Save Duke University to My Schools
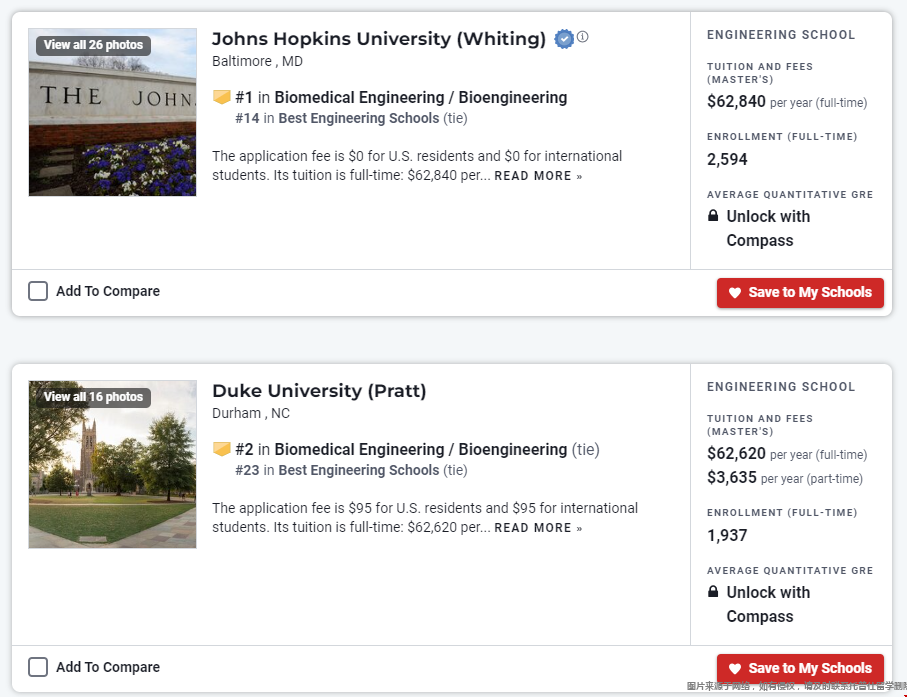 coord(800,669)
